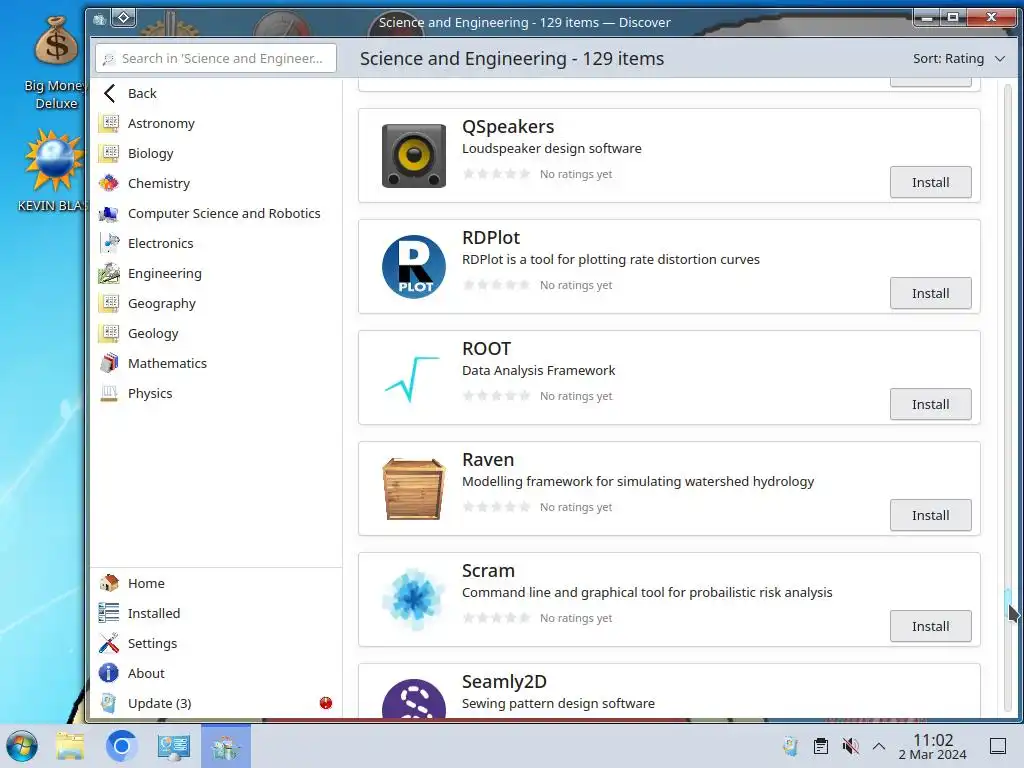Focus the Search in Science and Engineering field
1024x768 pixels.
pyautogui.click(x=216, y=58)
